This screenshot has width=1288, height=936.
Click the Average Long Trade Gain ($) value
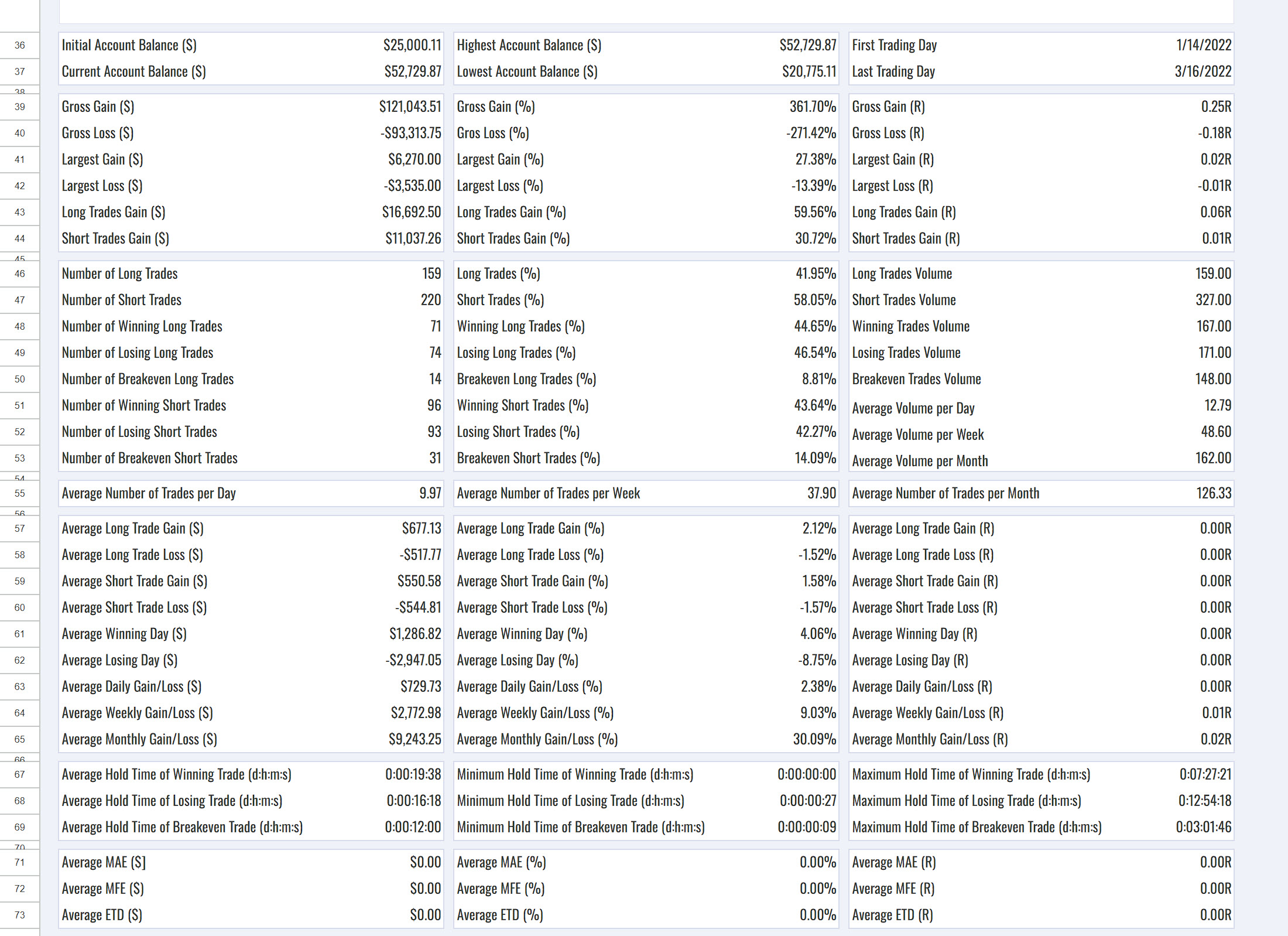click(x=421, y=528)
